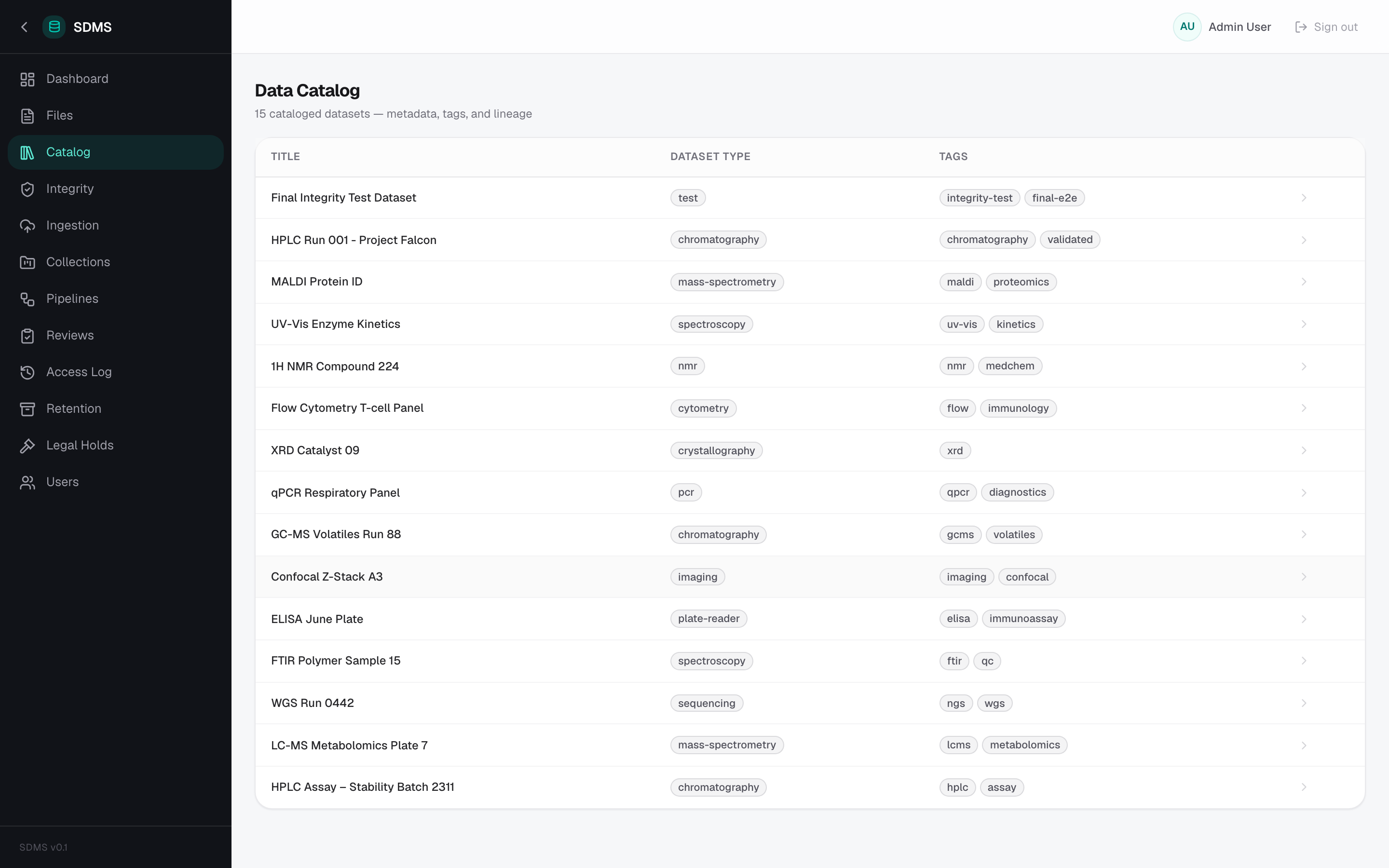
Task: Open the Reviews page
Action: pyautogui.click(x=115, y=336)
